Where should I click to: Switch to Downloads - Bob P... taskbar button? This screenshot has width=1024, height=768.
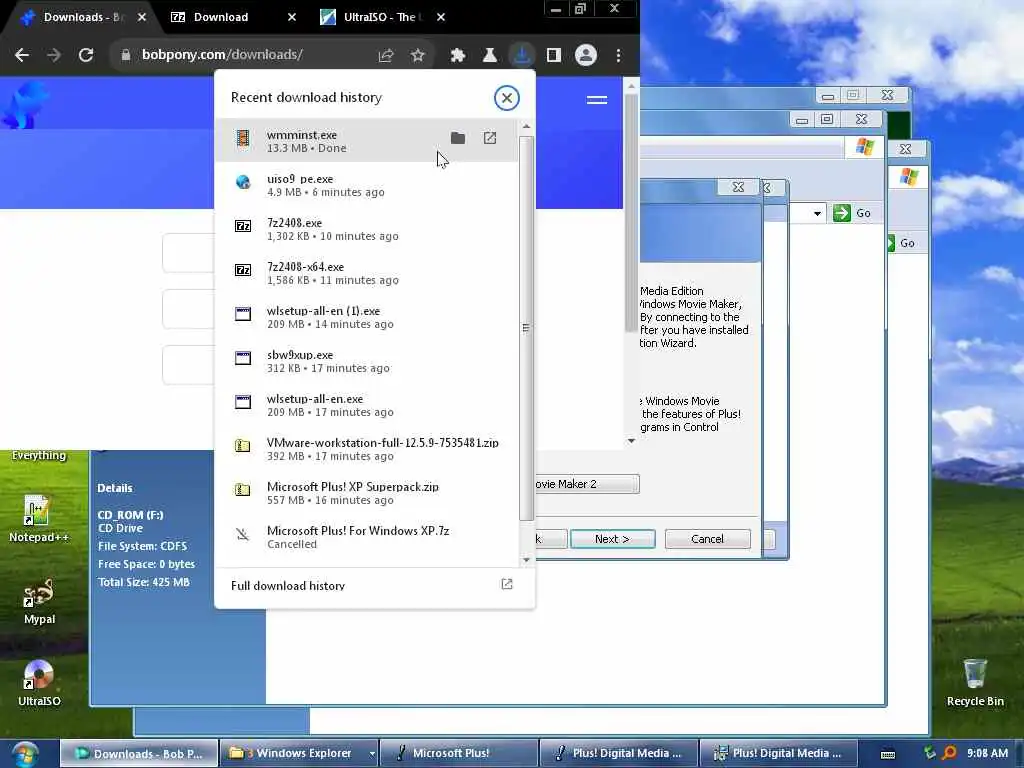click(139, 754)
